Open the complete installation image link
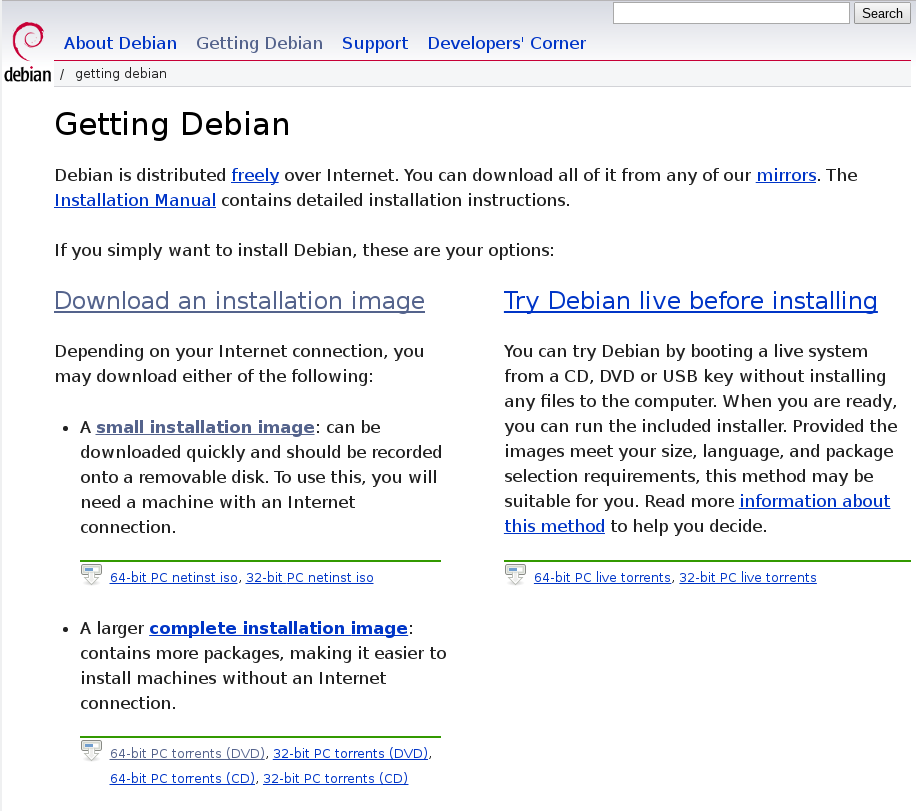The width and height of the screenshot is (916, 811). (x=278, y=628)
